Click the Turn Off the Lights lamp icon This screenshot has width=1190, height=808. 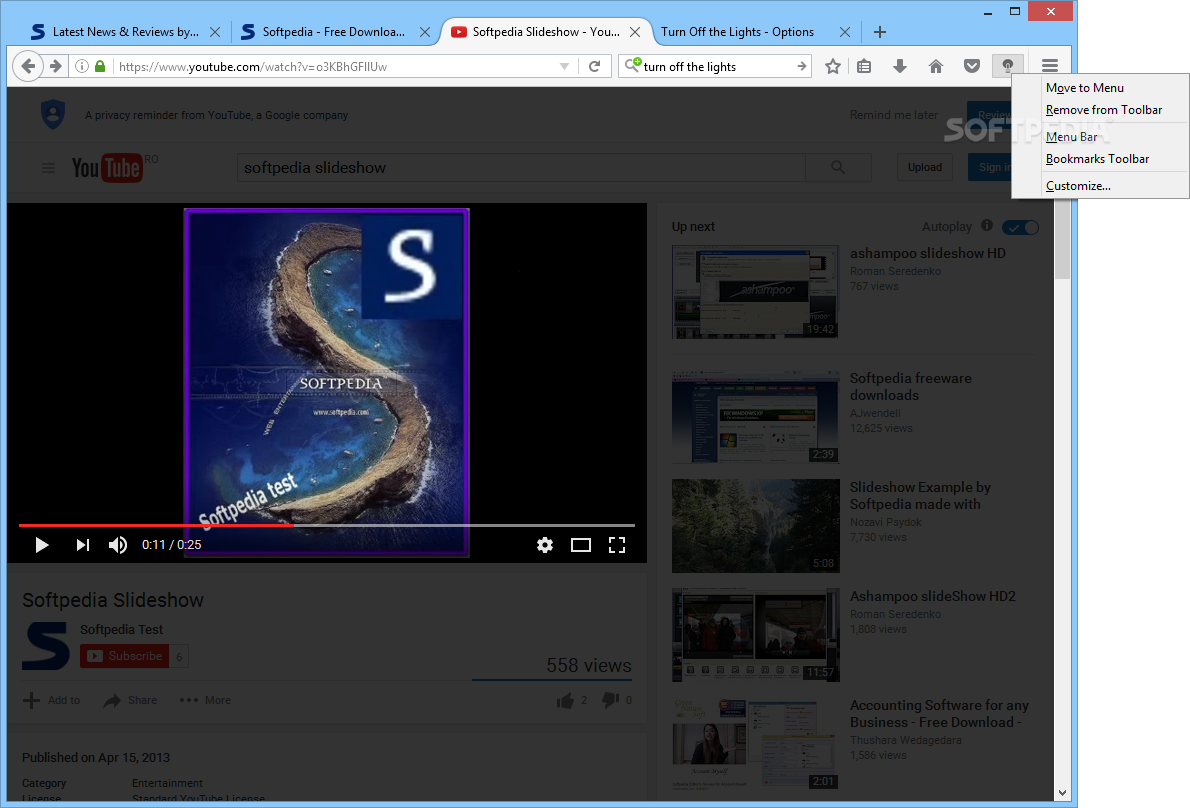[x=1007, y=66]
